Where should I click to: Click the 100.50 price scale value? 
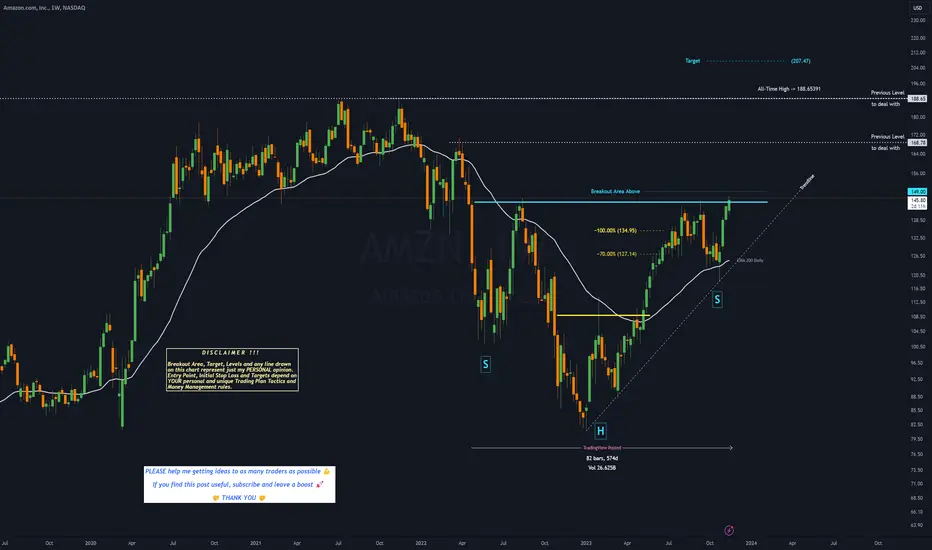[x=918, y=347]
